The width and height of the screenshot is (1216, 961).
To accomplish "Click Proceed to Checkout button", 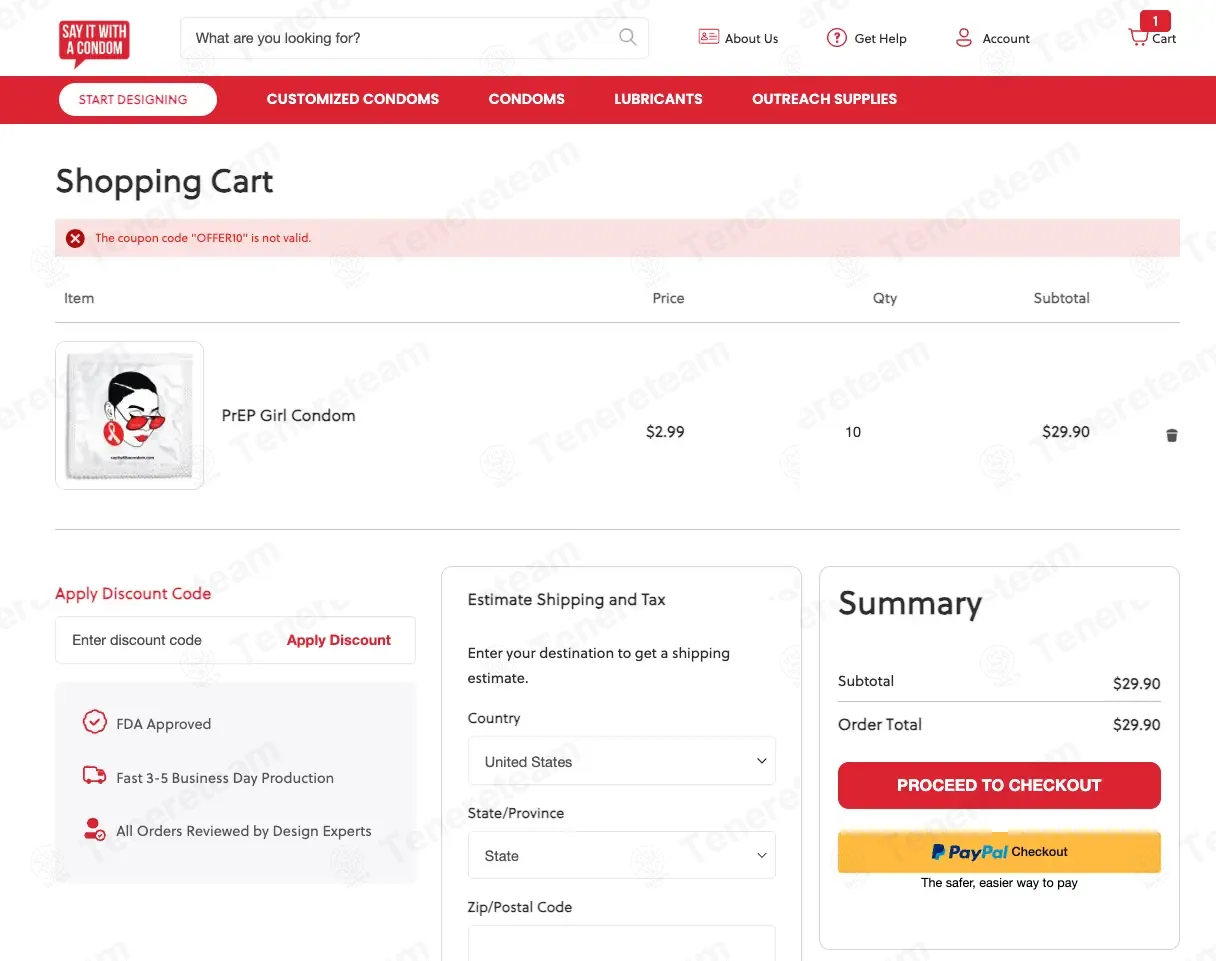I will click(999, 785).
